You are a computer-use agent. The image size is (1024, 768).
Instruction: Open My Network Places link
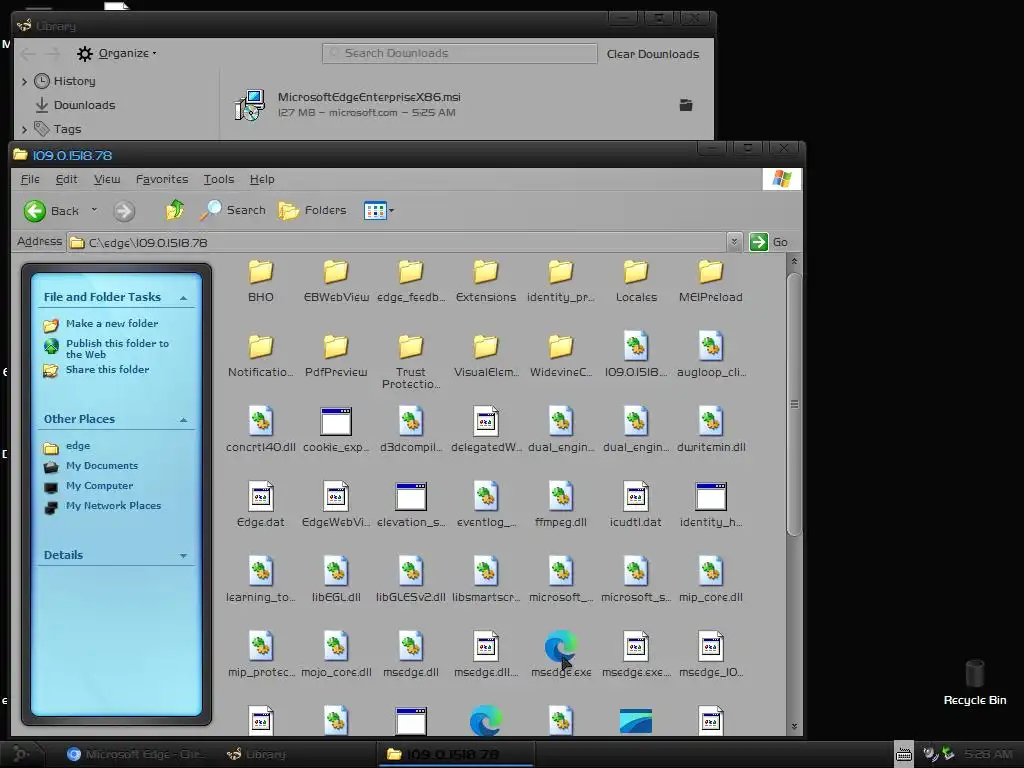(x=113, y=505)
